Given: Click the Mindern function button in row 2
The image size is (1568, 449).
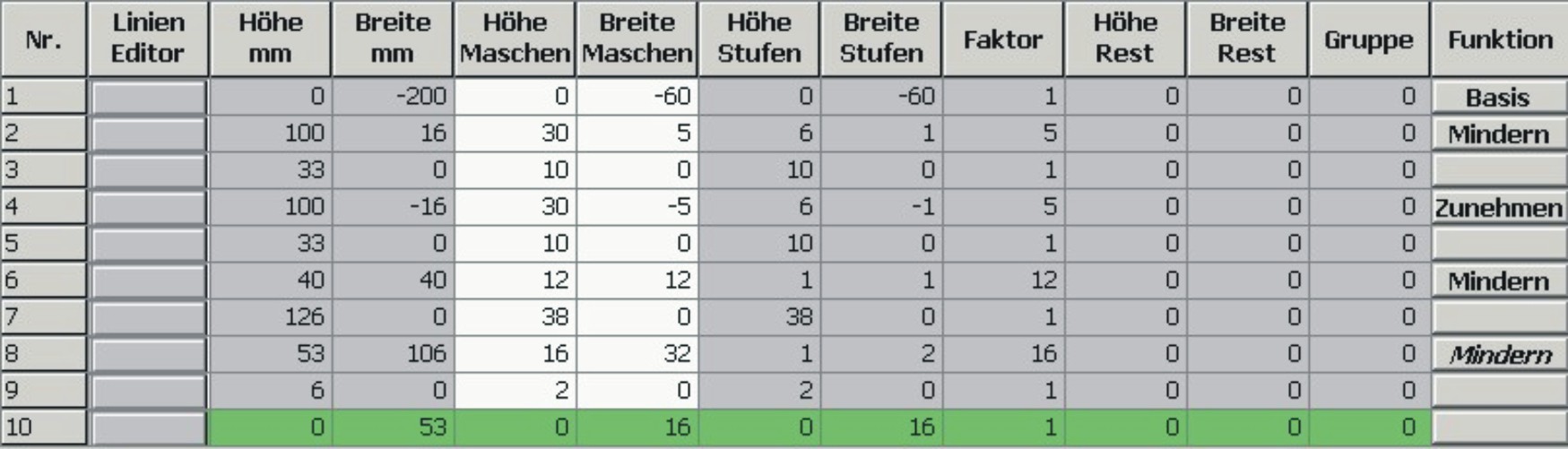Looking at the screenshot, I should (1498, 134).
